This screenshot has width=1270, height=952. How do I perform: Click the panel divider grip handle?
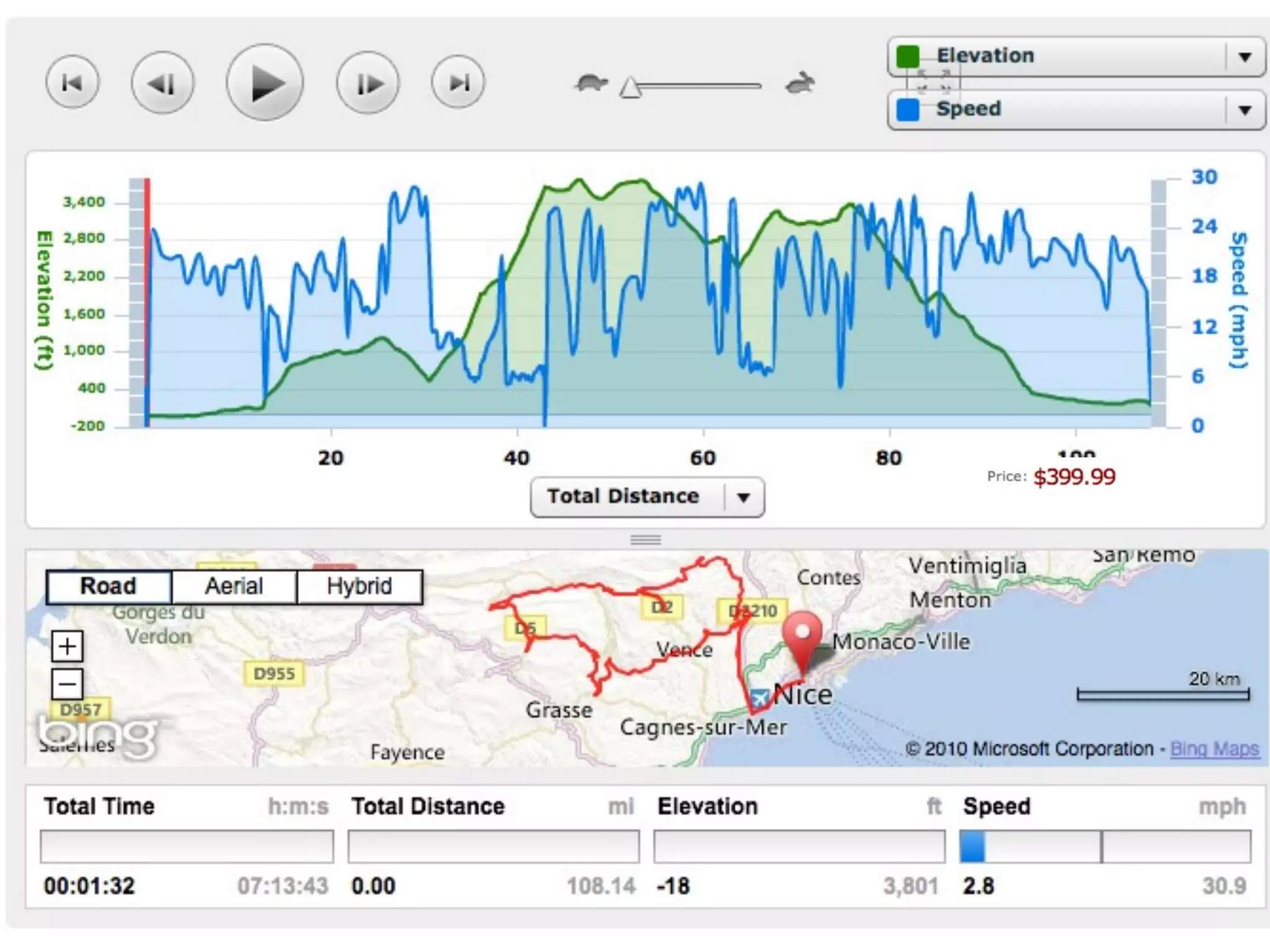pyautogui.click(x=646, y=540)
